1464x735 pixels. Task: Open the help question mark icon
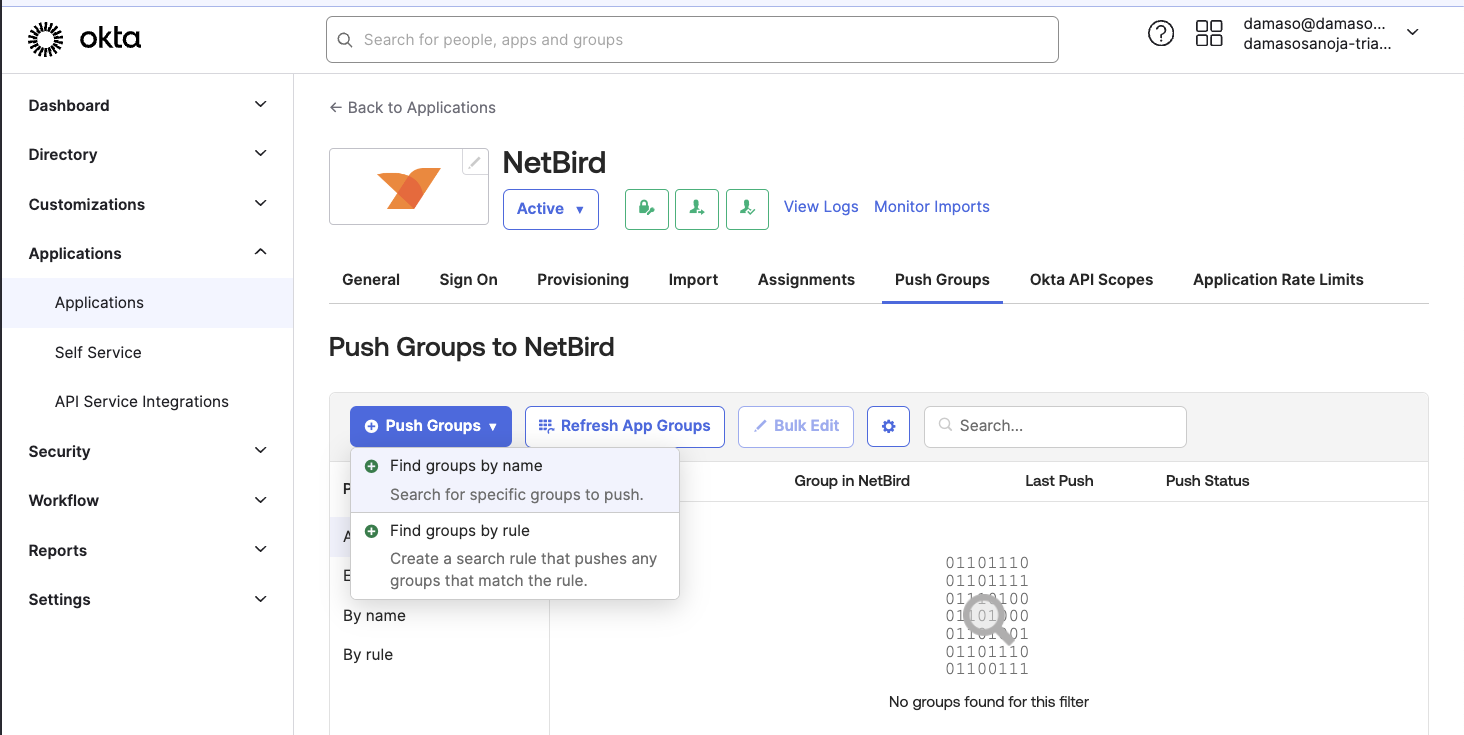[1161, 33]
